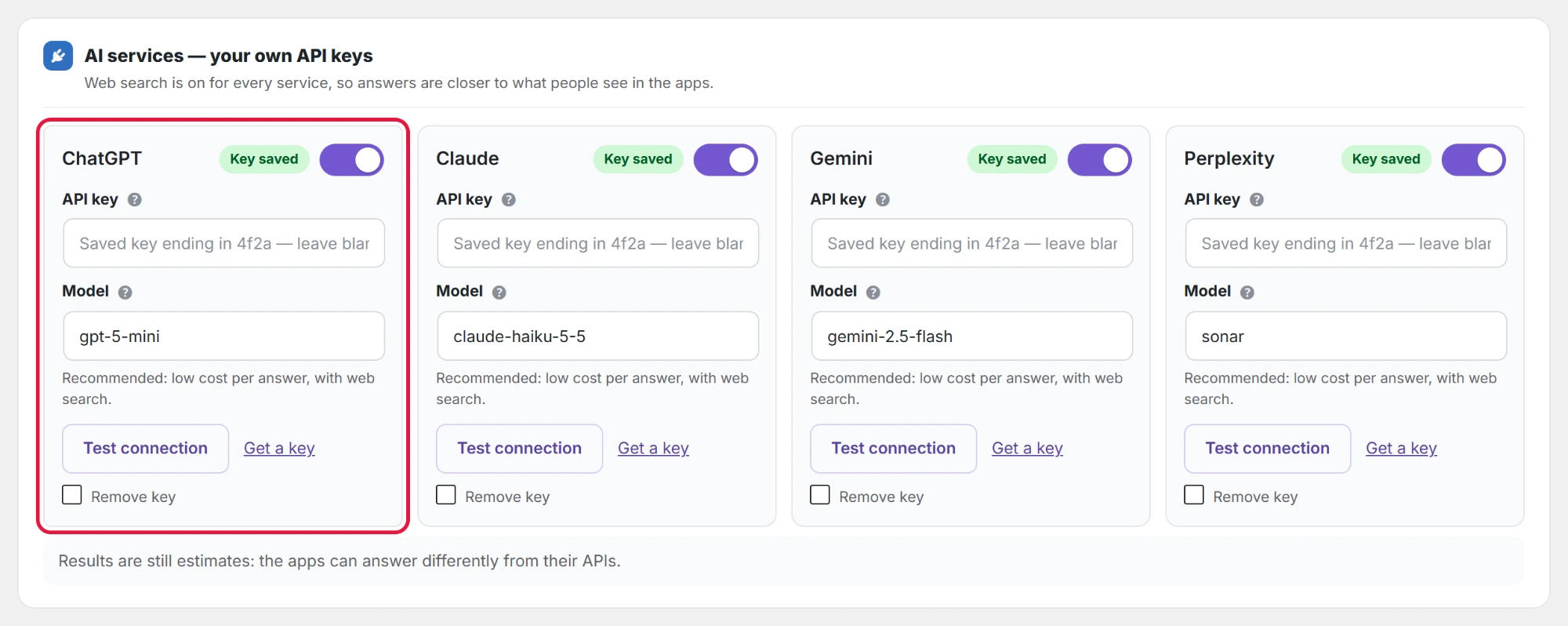1568x626 pixels.
Task: Open the ChatGPT Model help icon
Action: pos(125,292)
